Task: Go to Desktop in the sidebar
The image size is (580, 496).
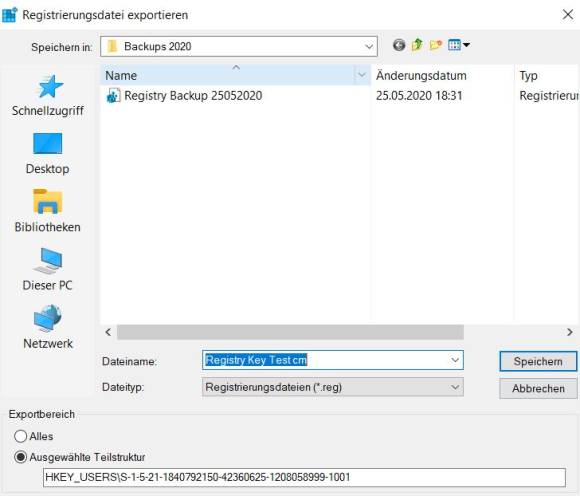Action: 48,153
